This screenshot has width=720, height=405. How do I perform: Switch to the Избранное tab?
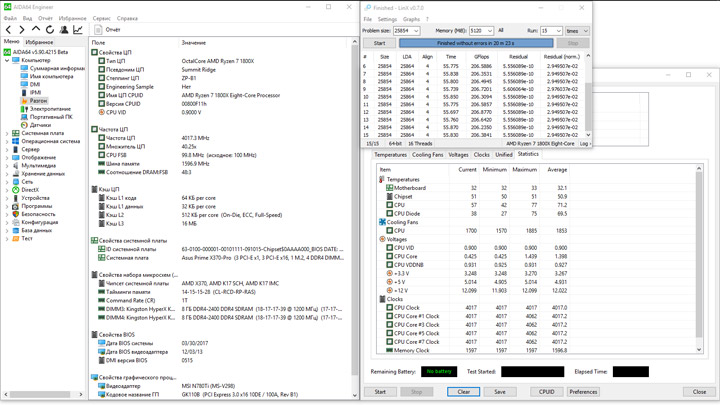tap(39, 42)
